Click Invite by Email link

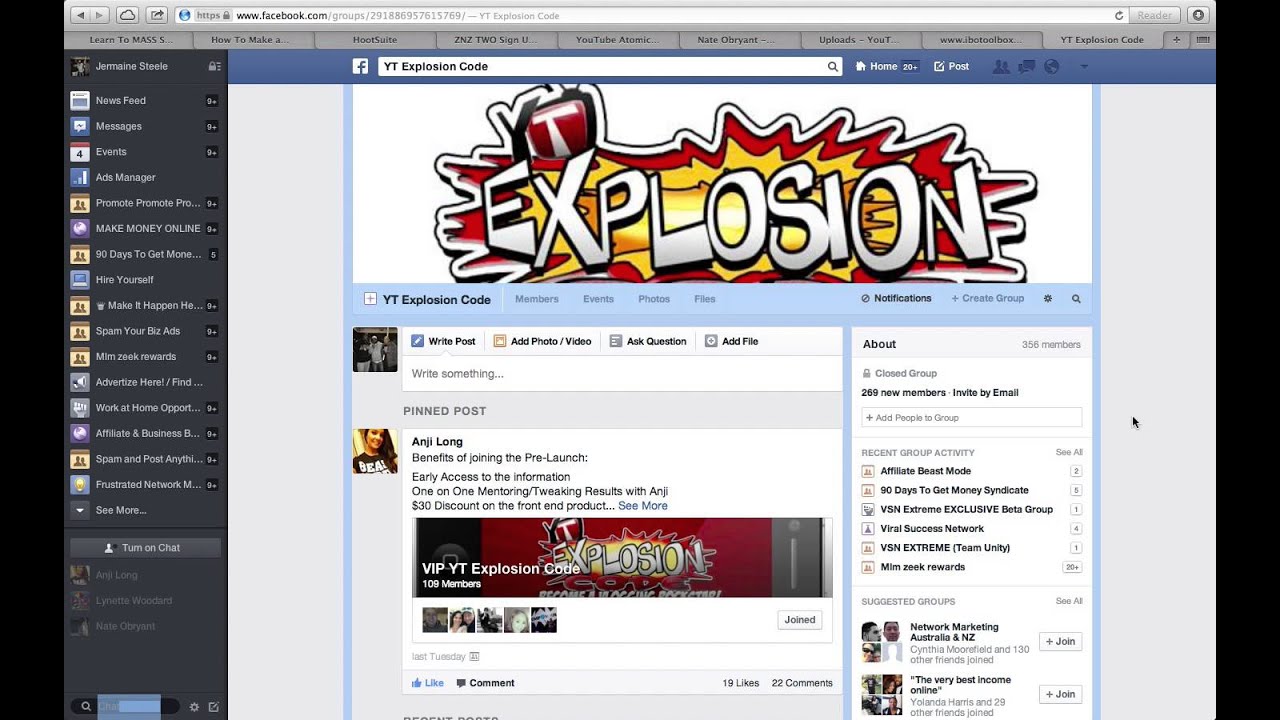click(x=985, y=393)
